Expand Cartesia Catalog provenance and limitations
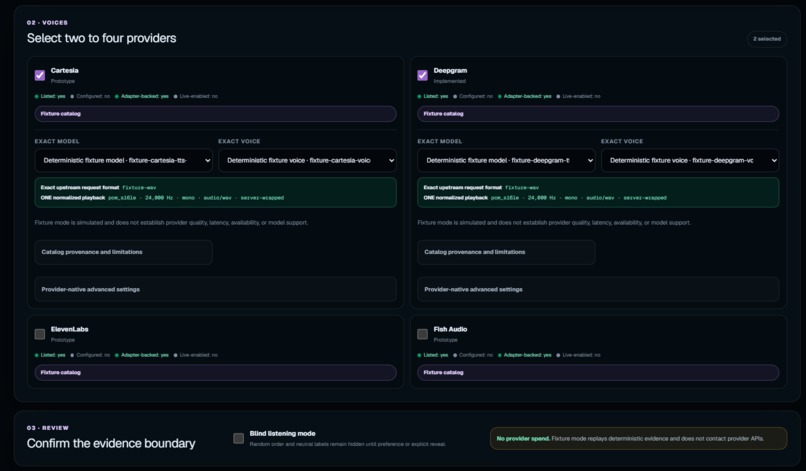This screenshot has width=806, height=471. (123, 252)
